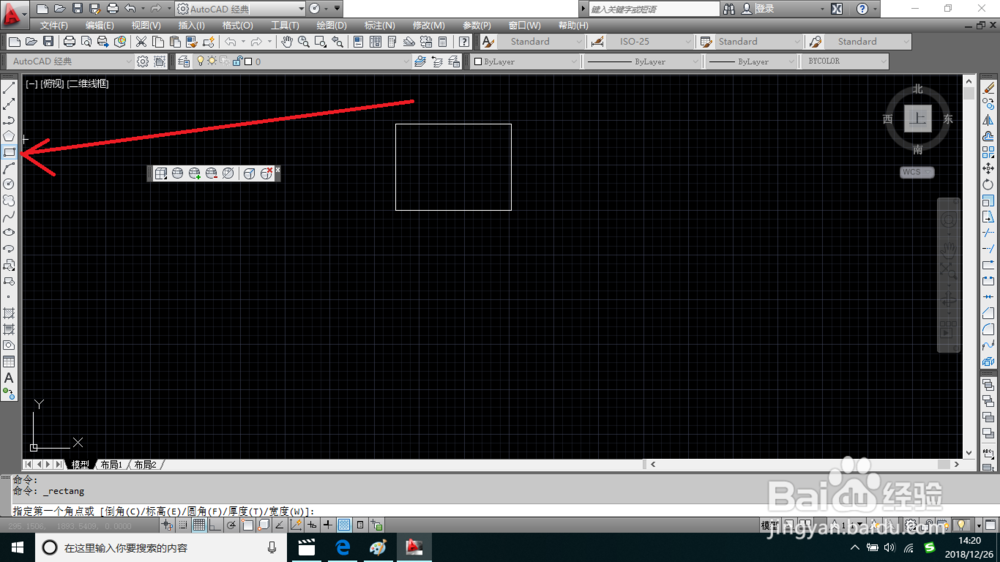Click the [二维线框] visual style label
The image size is (1000, 562).
88,84
